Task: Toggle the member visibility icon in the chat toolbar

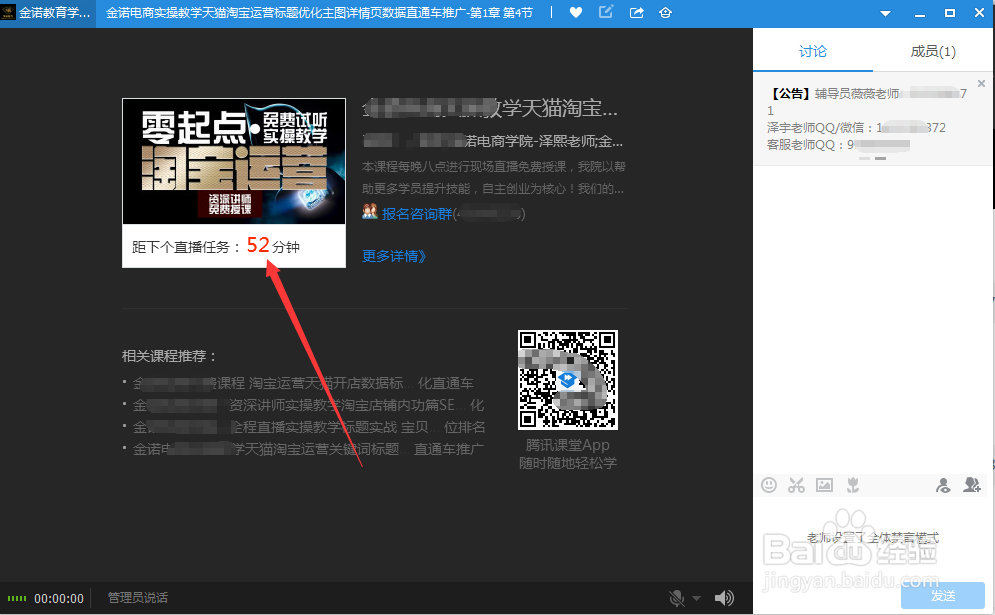Action: click(943, 484)
